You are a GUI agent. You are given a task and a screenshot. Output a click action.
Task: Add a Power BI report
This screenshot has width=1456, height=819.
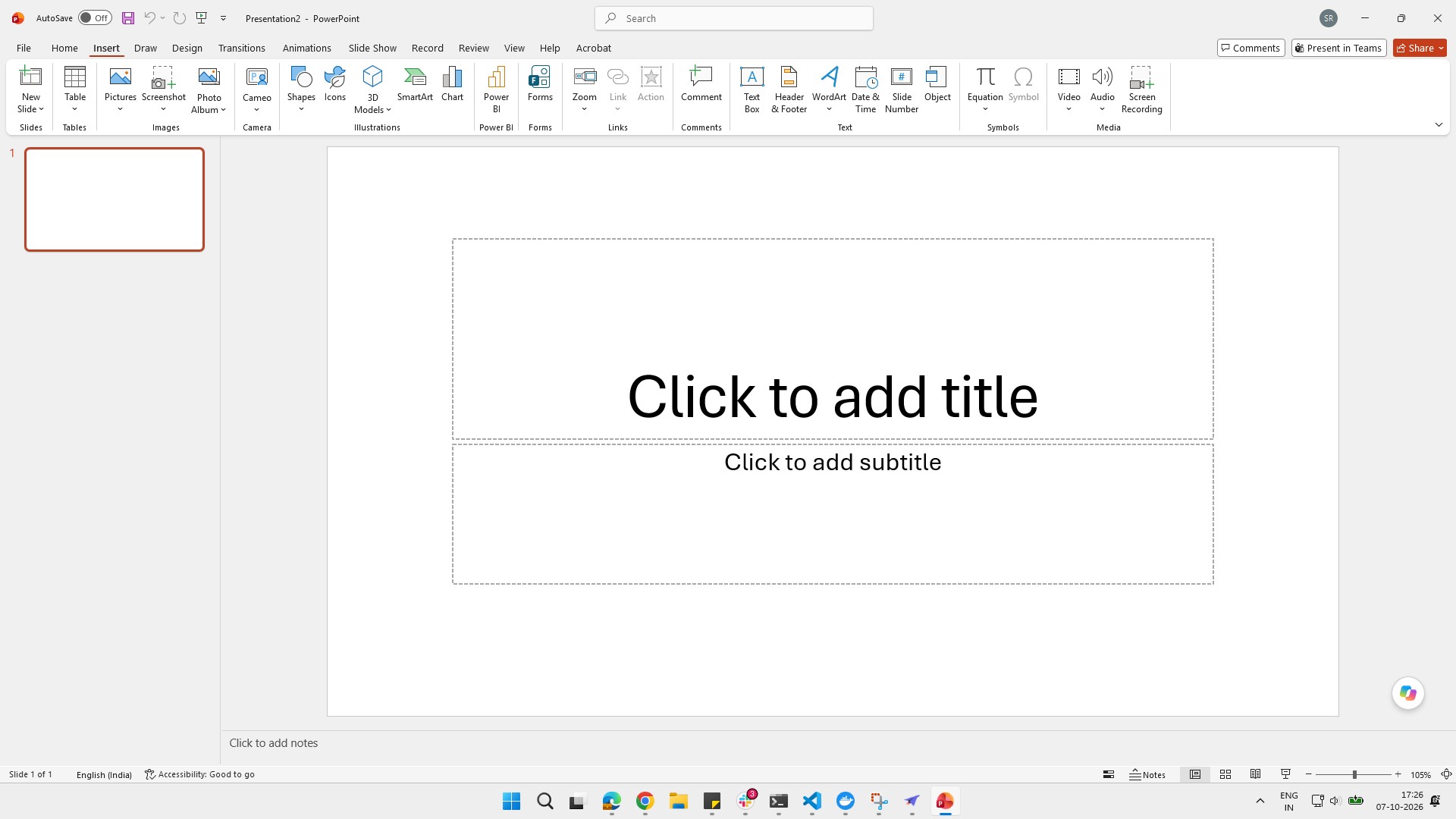496,89
